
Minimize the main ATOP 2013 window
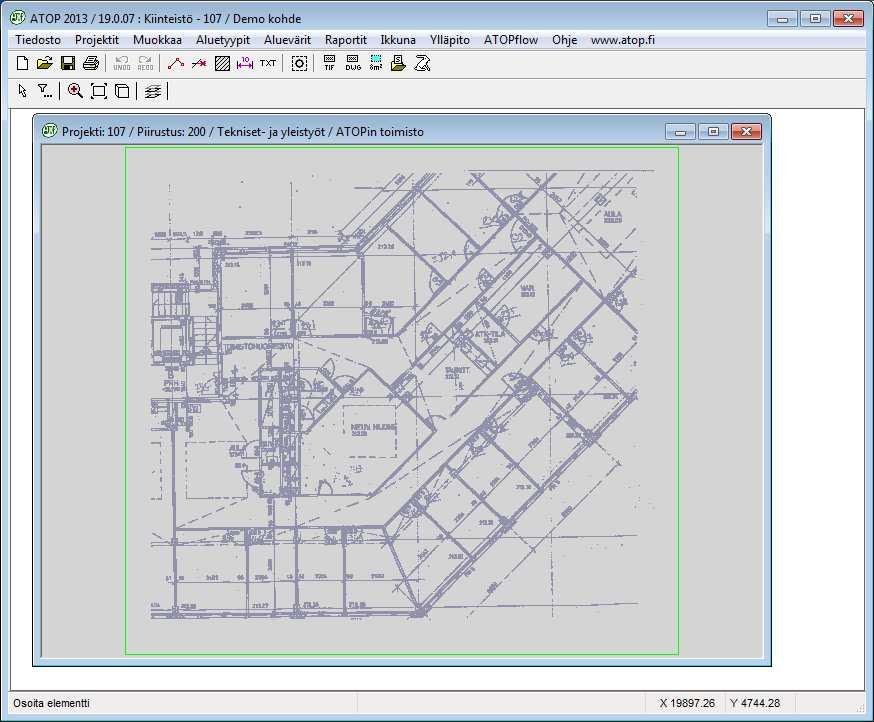782,18
